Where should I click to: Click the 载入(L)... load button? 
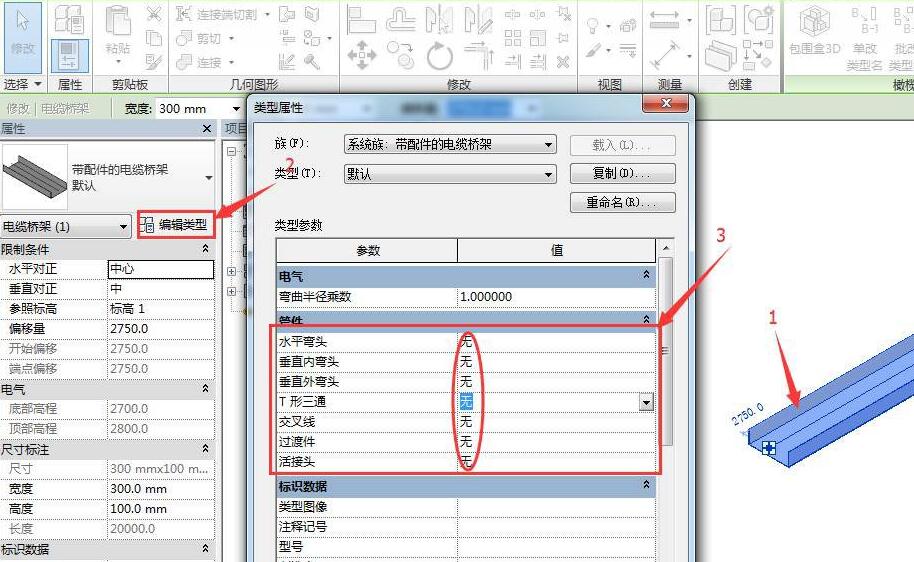pyautogui.click(x=623, y=145)
